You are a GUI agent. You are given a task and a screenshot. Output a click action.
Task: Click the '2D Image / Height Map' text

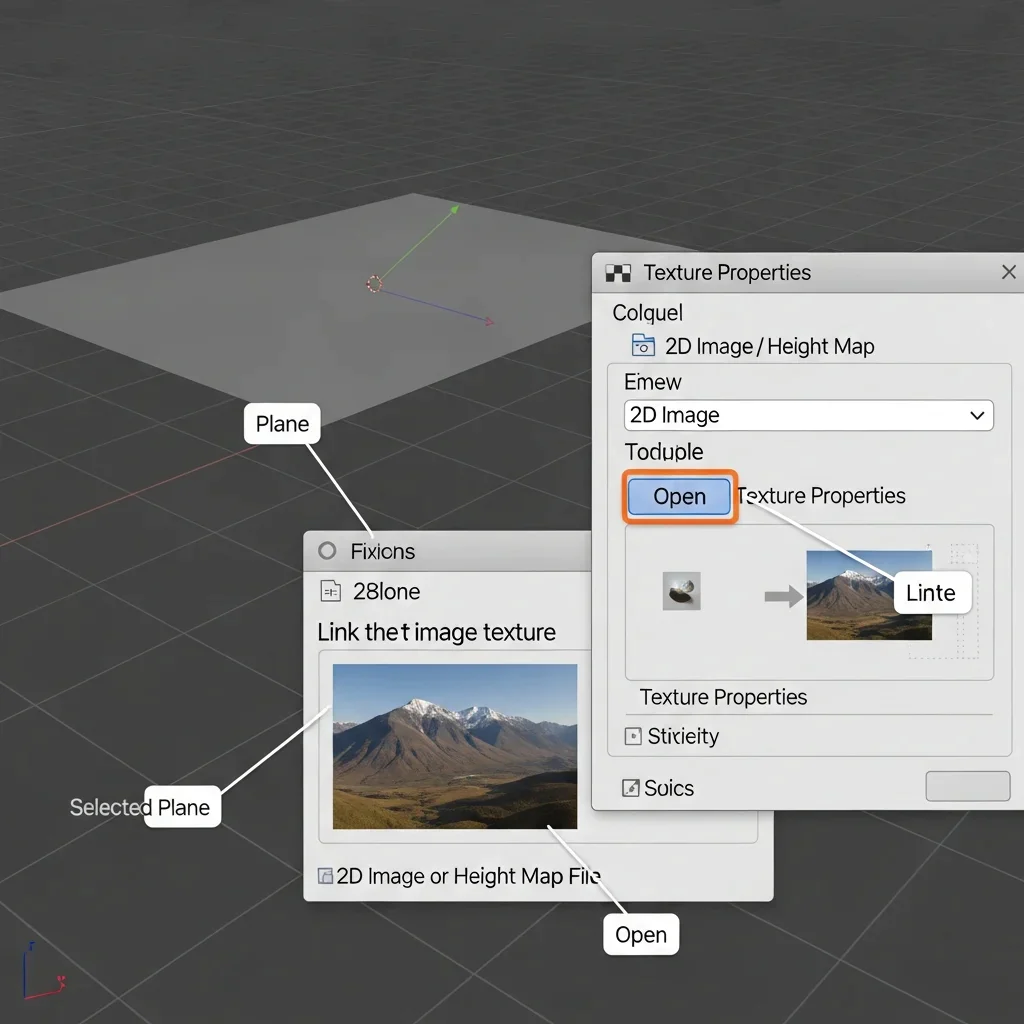[x=769, y=347]
